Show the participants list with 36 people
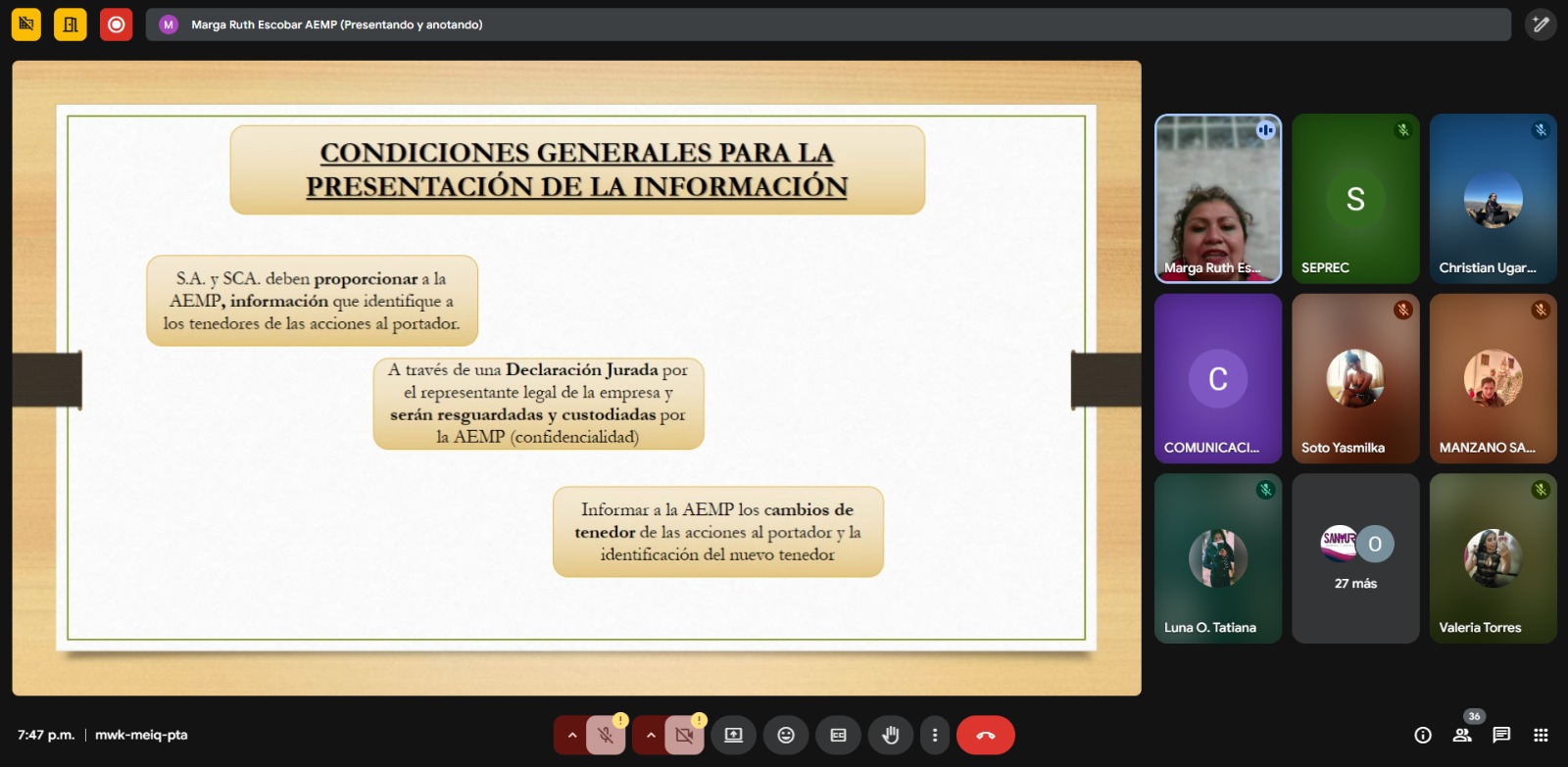 [1462, 735]
